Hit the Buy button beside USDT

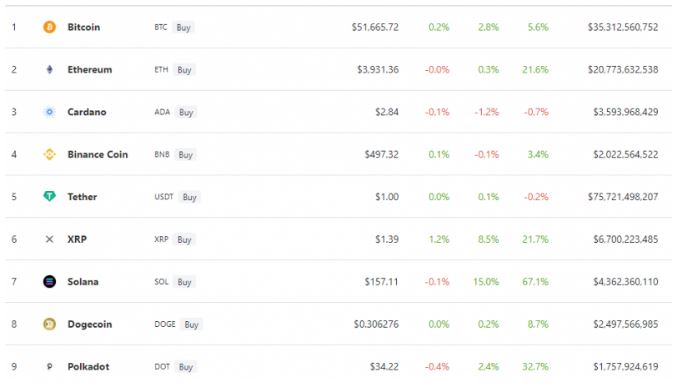190,197
